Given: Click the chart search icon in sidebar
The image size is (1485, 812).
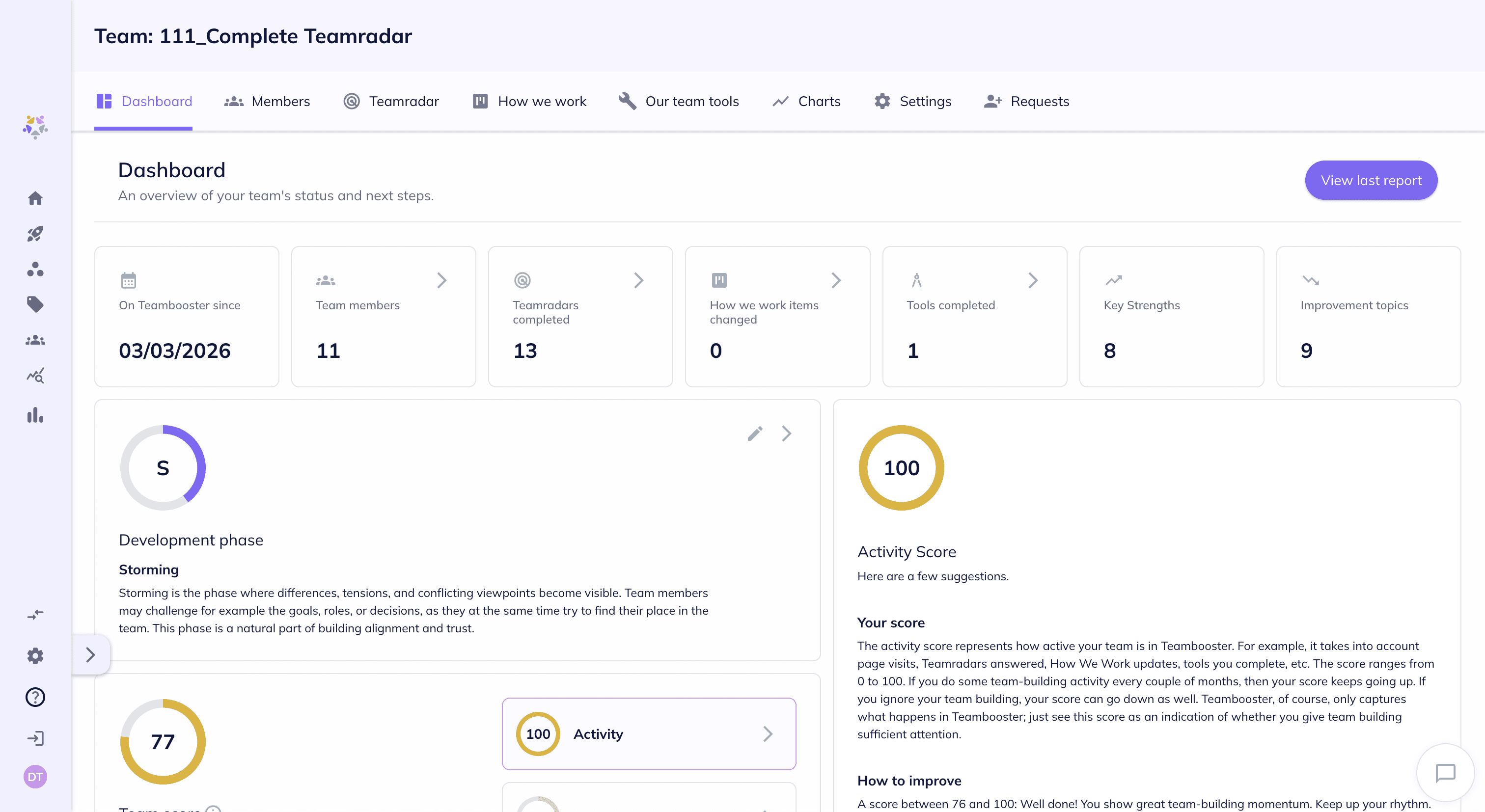Looking at the screenshot, I should point(35,376).
